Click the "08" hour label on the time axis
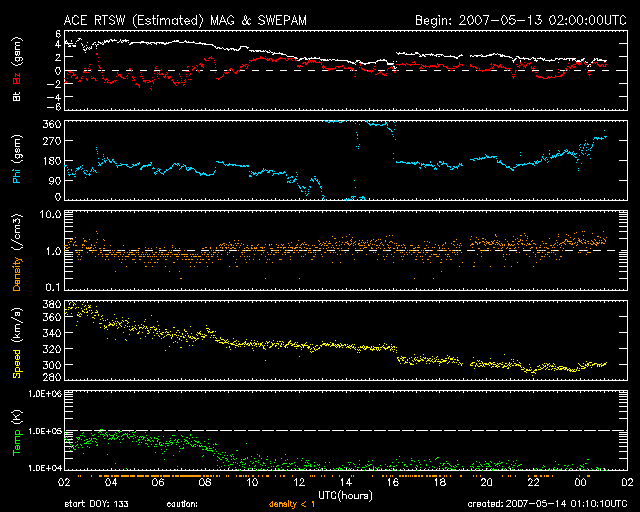The image size is (640, 512). (205, 482)
